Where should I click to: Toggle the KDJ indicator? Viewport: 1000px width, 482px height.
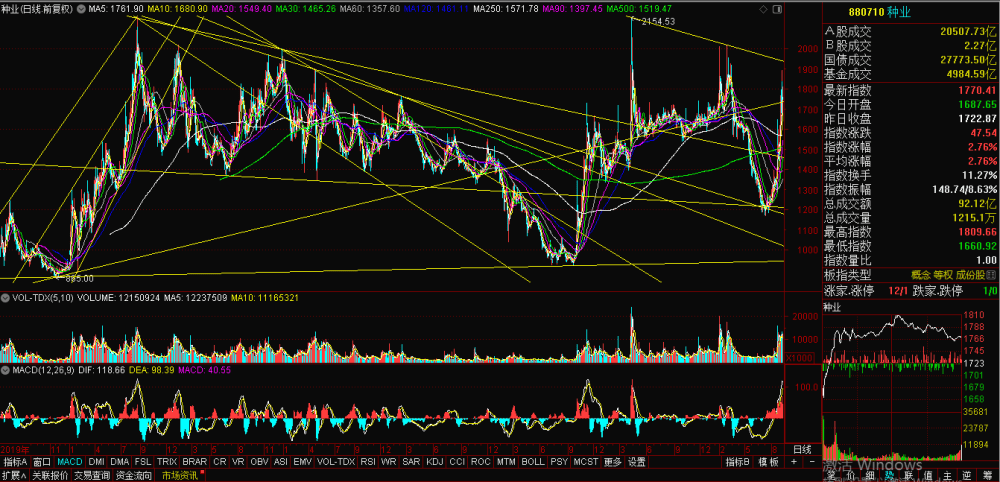[434, 462]
